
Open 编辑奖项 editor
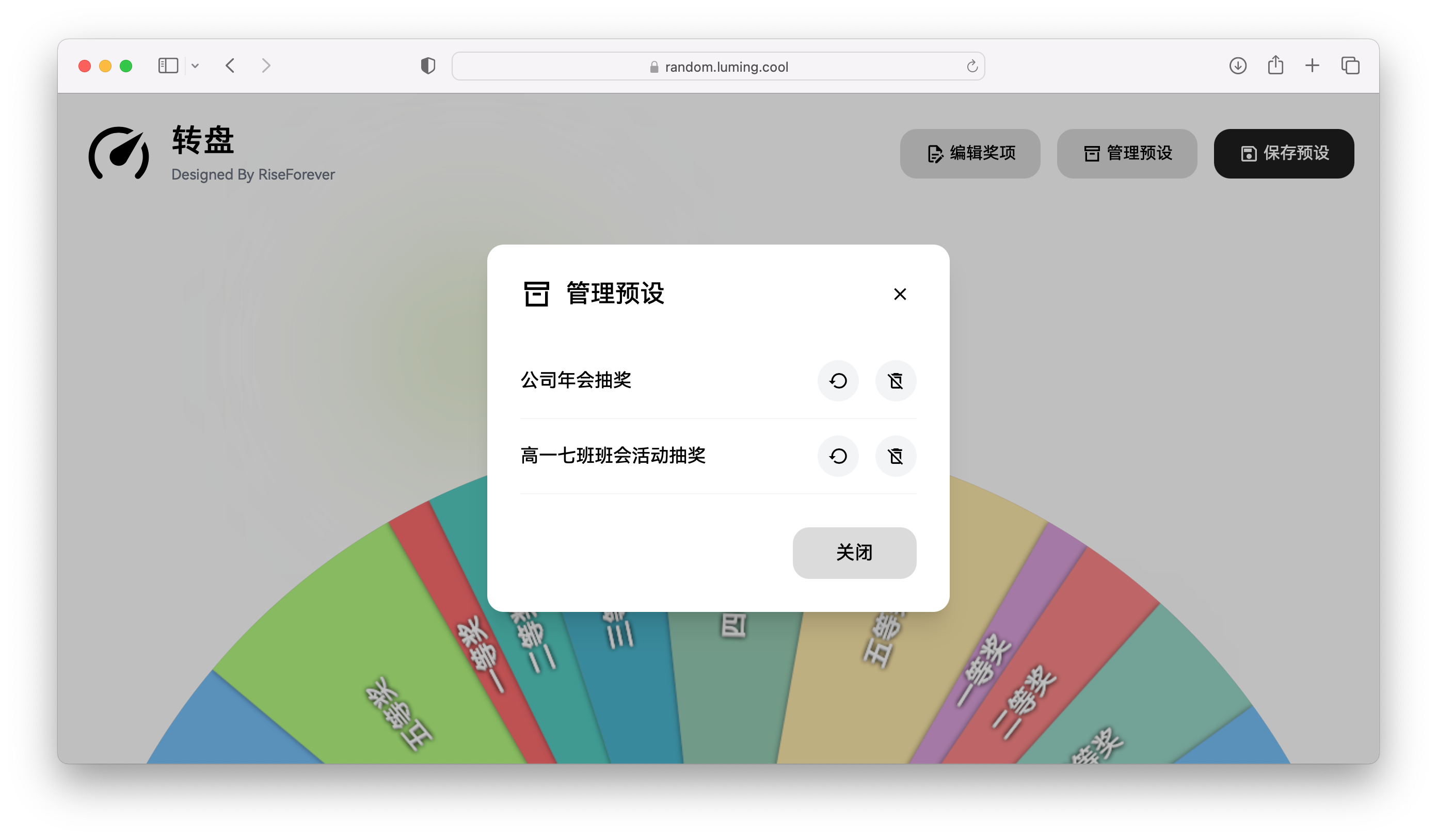pos(970,153)
